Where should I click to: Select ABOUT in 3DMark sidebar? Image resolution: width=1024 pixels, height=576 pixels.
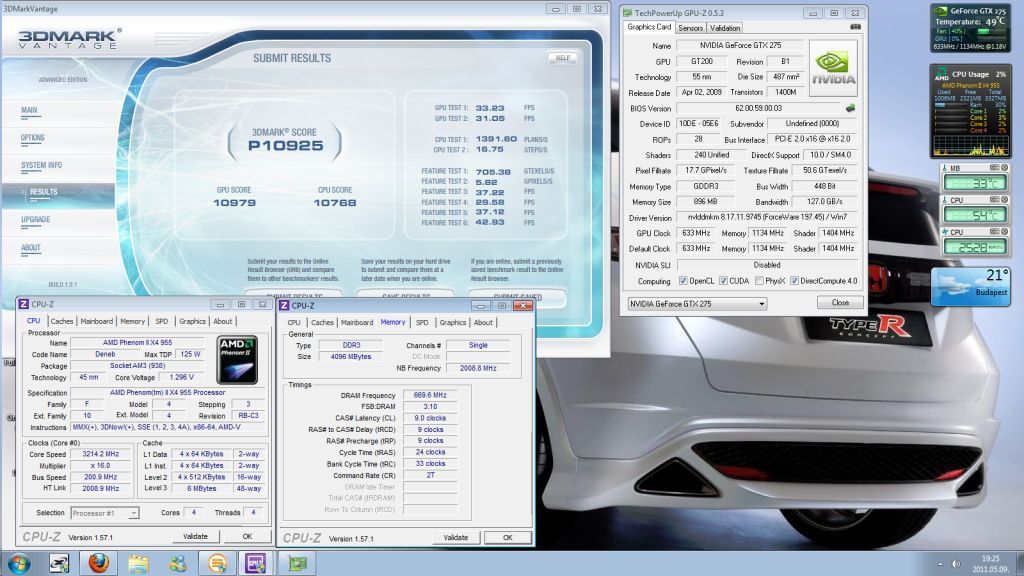point(30,248)
